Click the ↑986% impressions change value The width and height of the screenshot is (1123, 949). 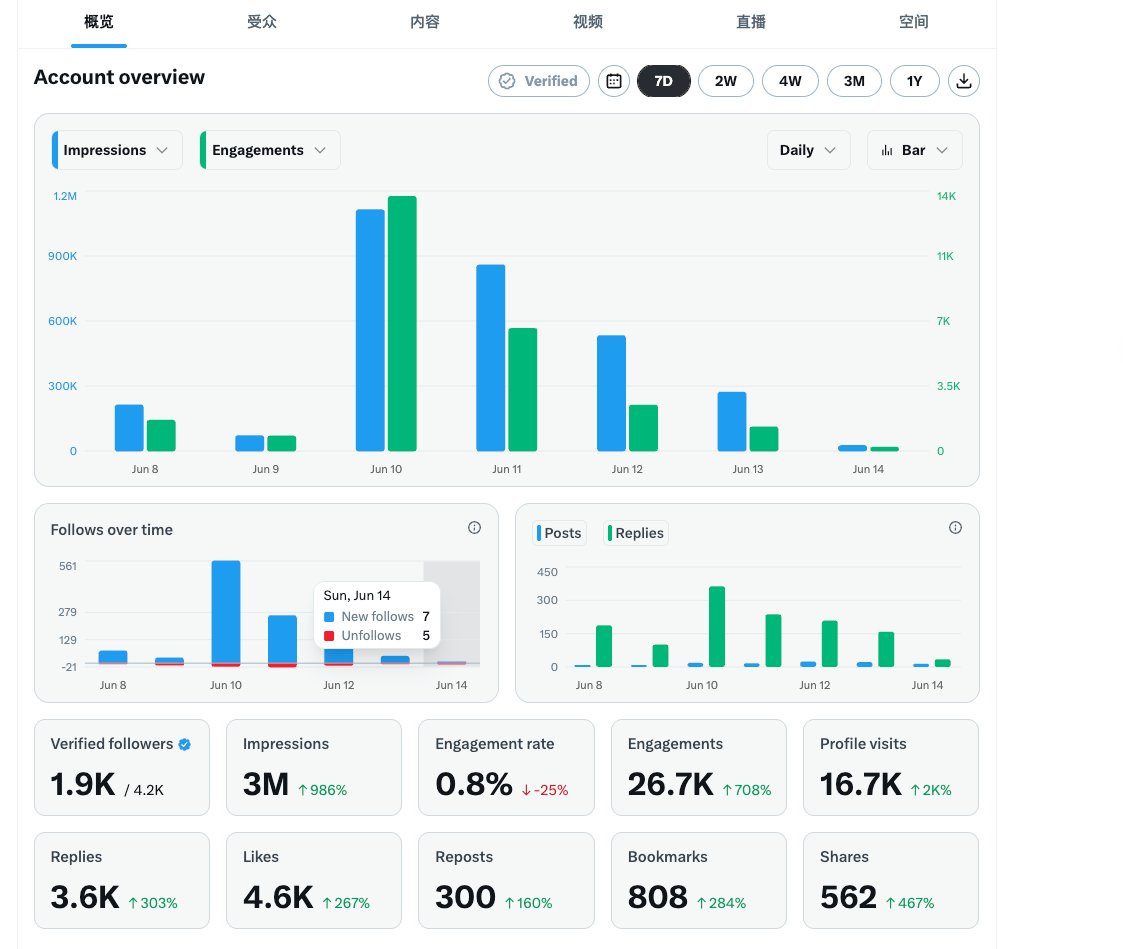322,790
